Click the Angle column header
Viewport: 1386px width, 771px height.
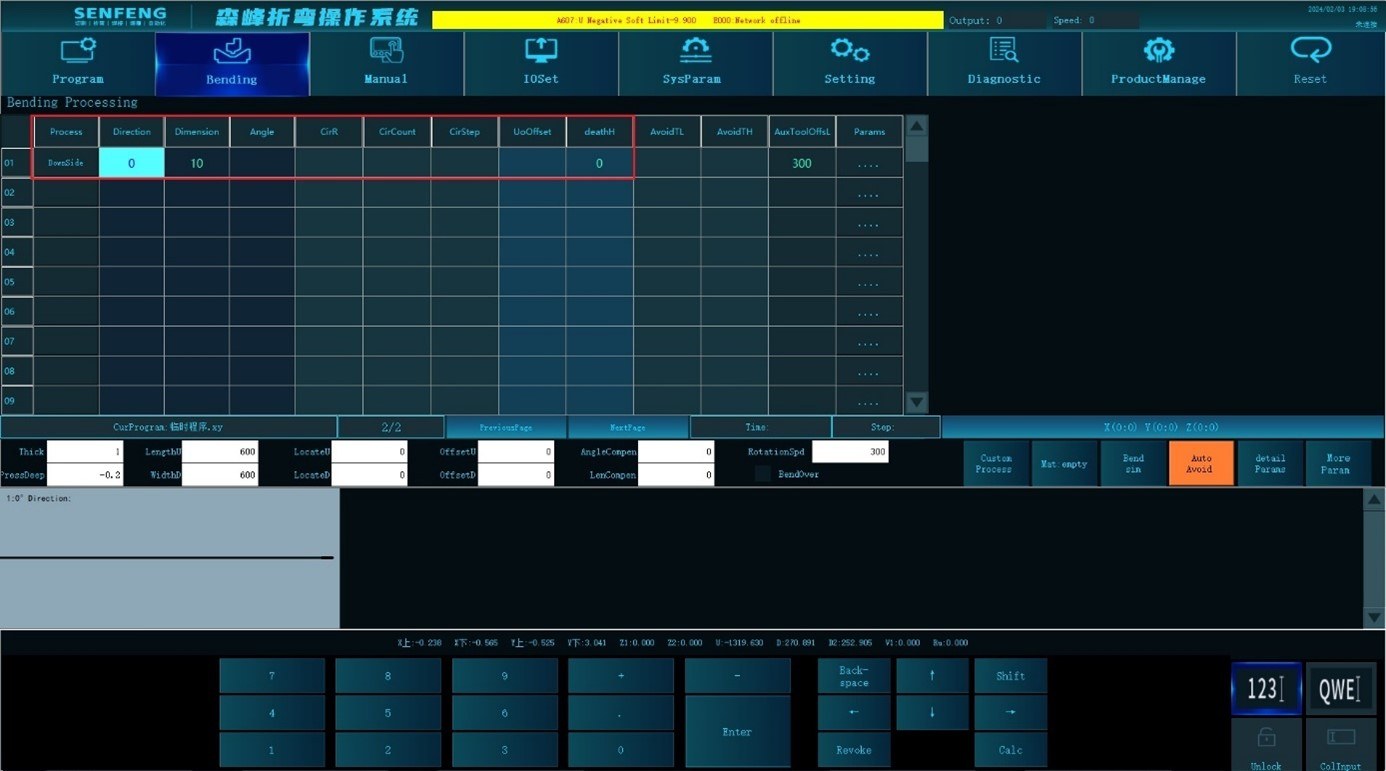tap(262, 132)
